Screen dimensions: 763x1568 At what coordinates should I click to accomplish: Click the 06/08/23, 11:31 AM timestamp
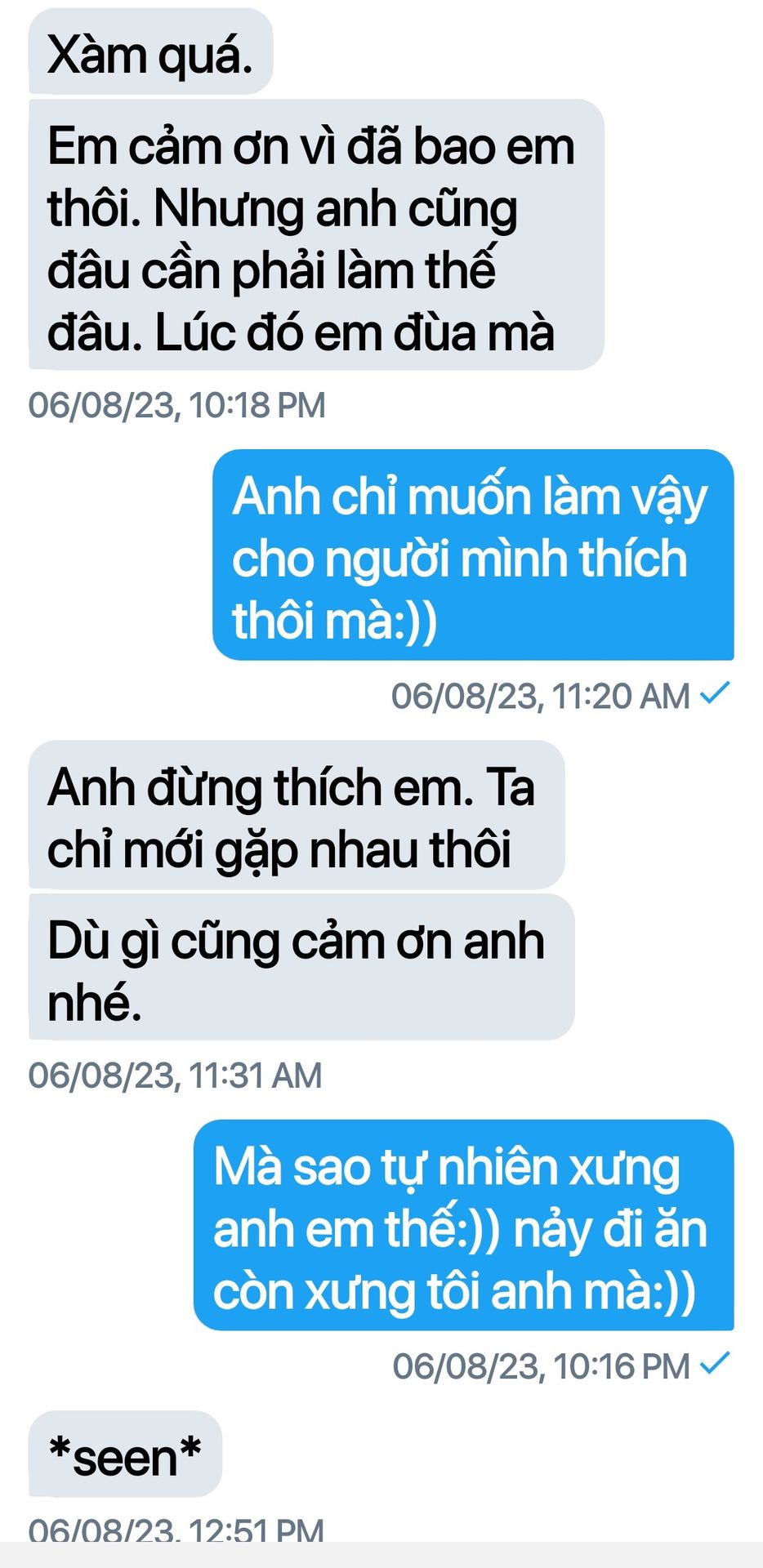pos(175,1075)
